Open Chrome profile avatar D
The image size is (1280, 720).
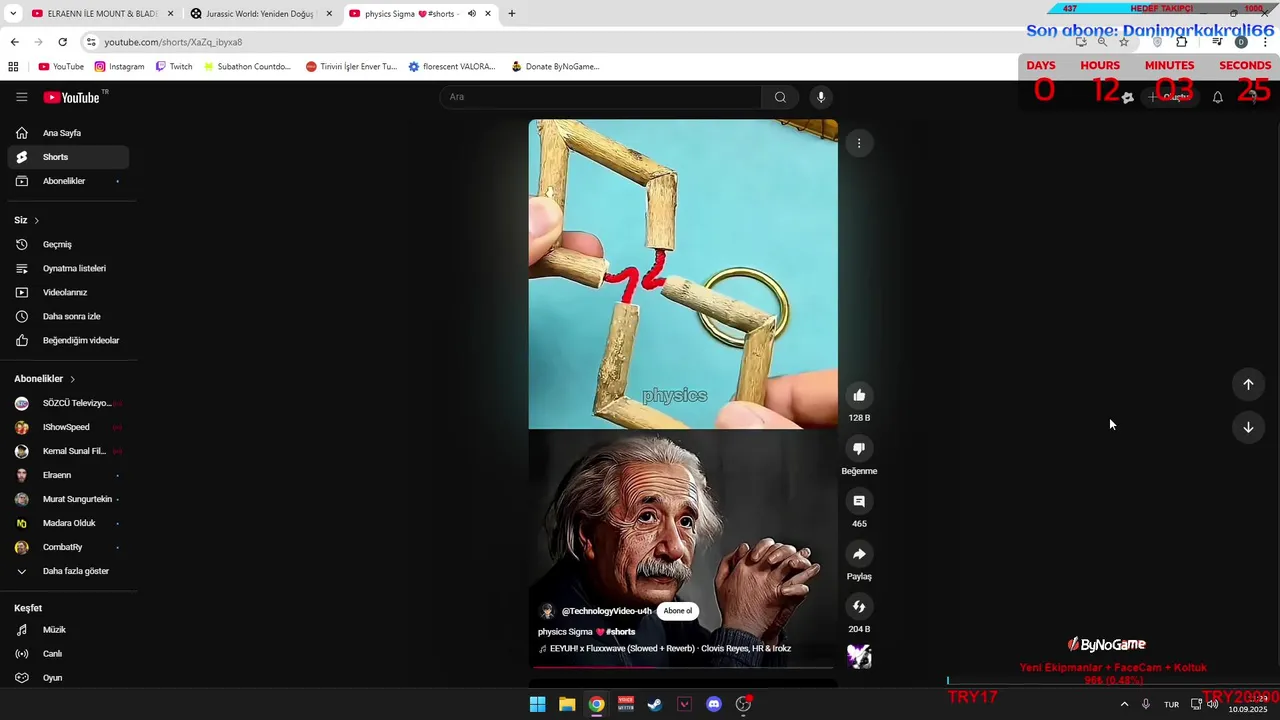click(1241, 42)
